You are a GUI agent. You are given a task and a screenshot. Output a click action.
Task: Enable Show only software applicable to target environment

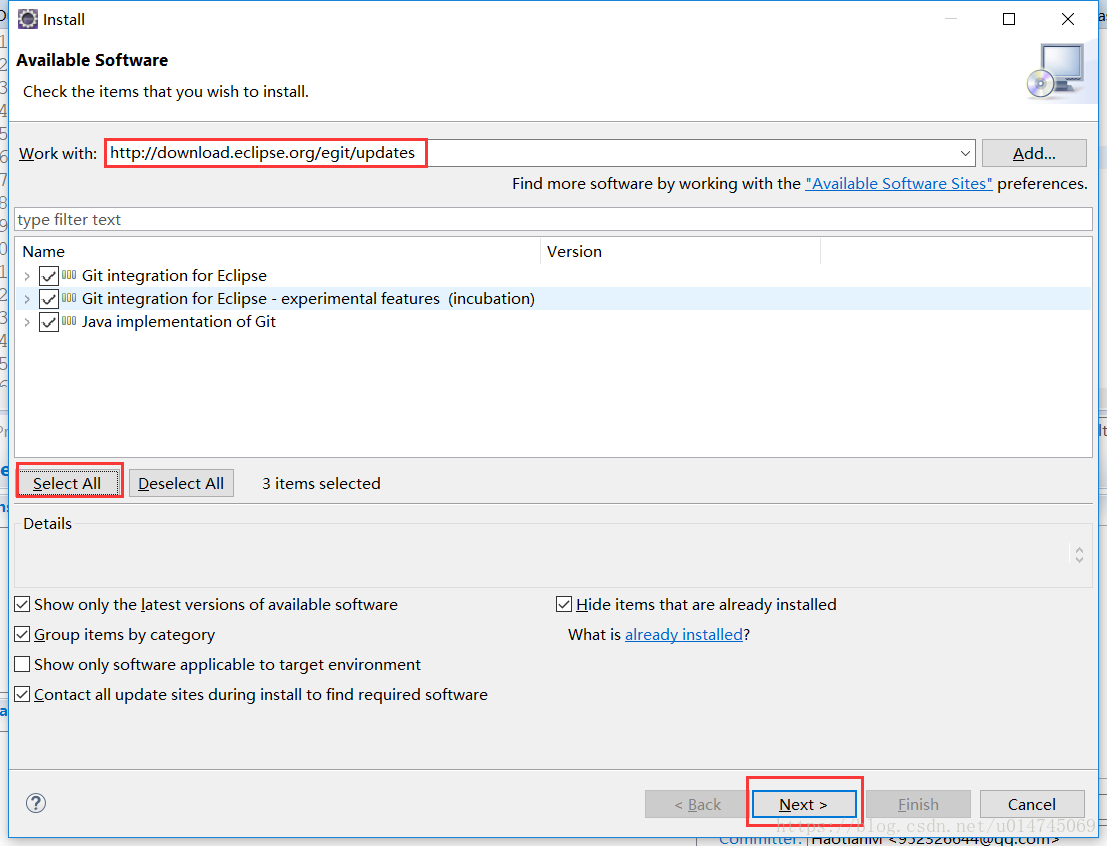coord(23,665)
